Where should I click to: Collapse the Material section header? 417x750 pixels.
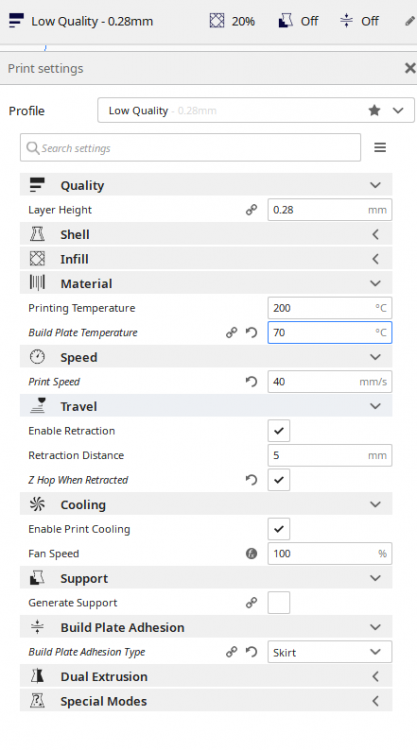tap(206, 284)
